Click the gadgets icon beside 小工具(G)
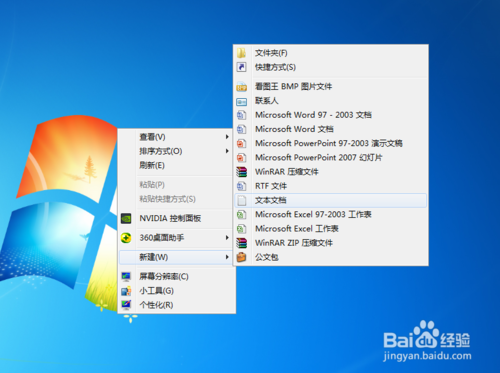Screen dimensions: 500x373 click(126, 291)
